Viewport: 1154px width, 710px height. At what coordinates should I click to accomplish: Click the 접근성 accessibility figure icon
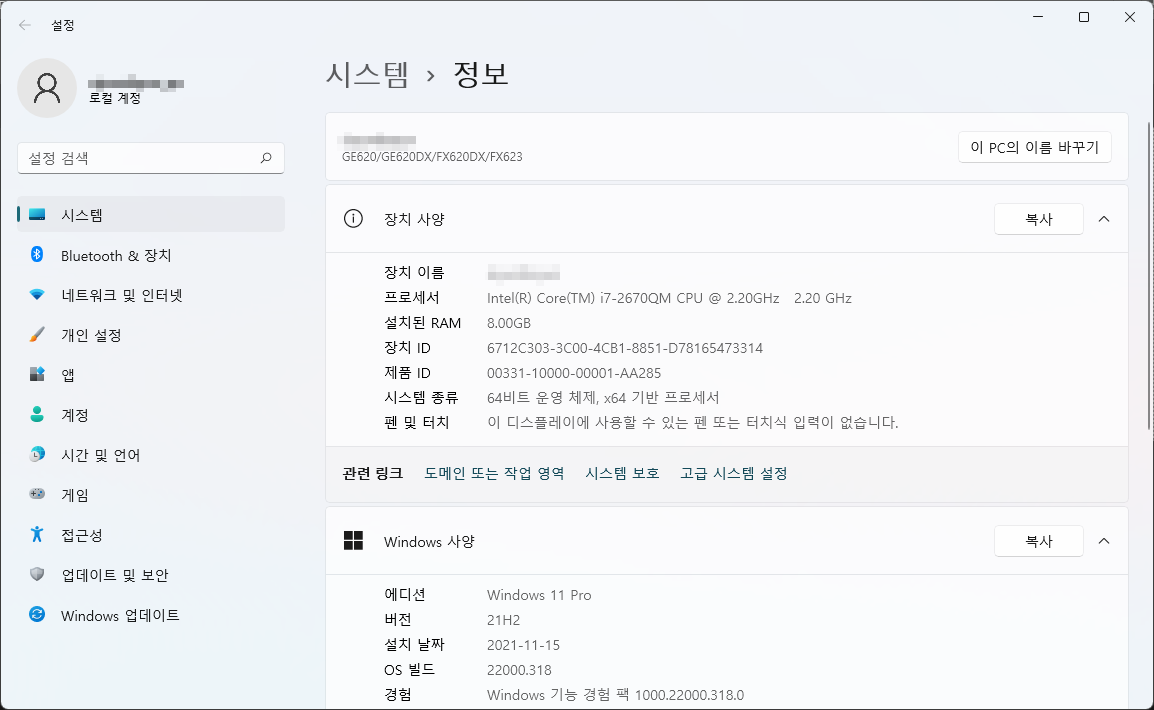[x=37, y=534]
